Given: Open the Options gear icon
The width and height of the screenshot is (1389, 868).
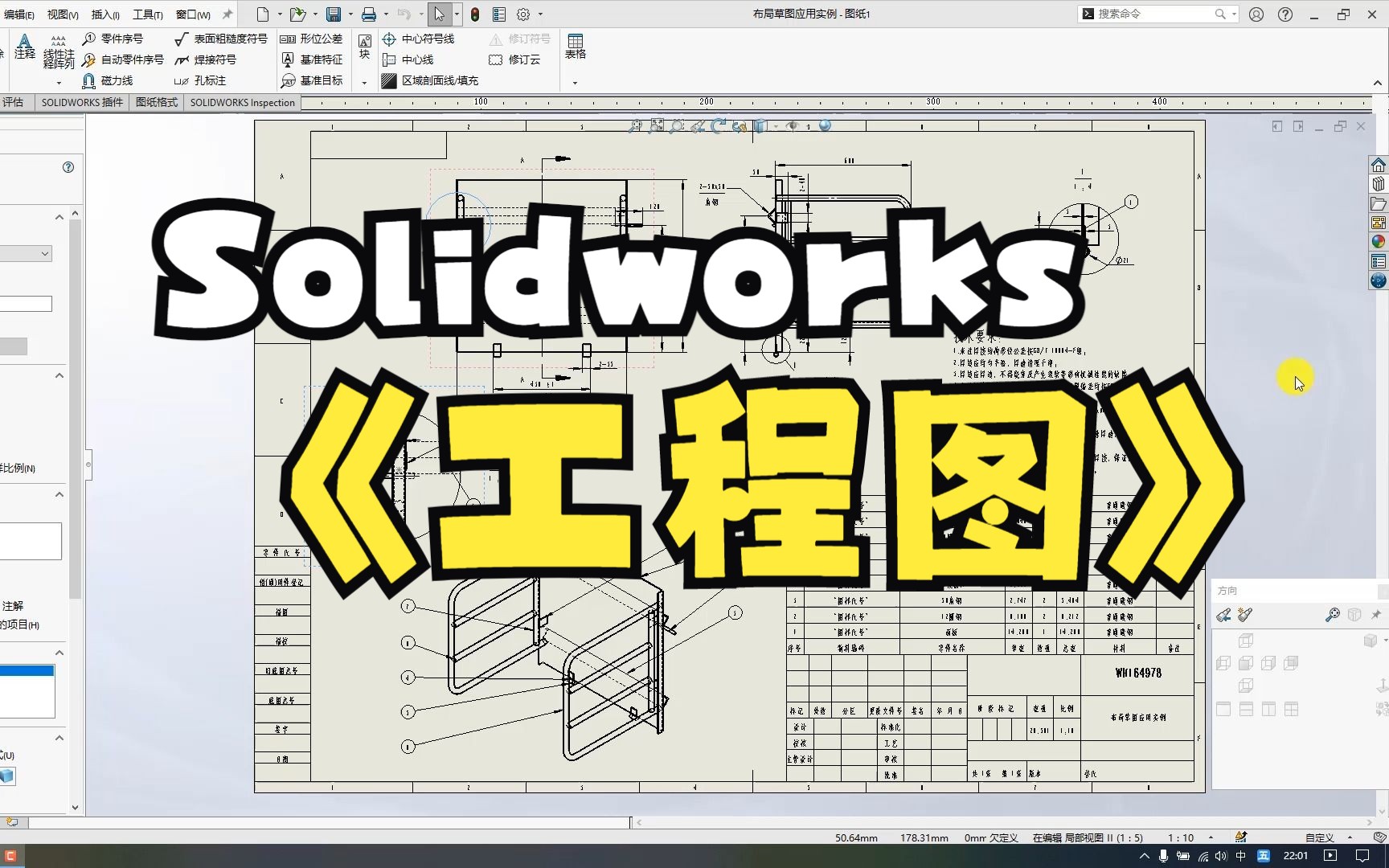Looking at the screenshot, I should click(523, 14).
